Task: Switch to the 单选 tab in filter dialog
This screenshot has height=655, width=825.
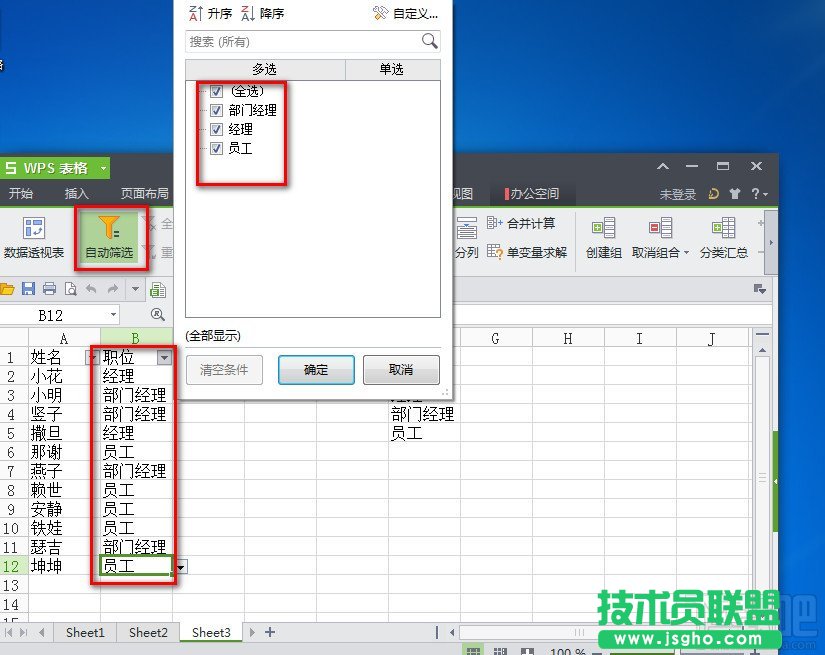Action: [393, 70]
